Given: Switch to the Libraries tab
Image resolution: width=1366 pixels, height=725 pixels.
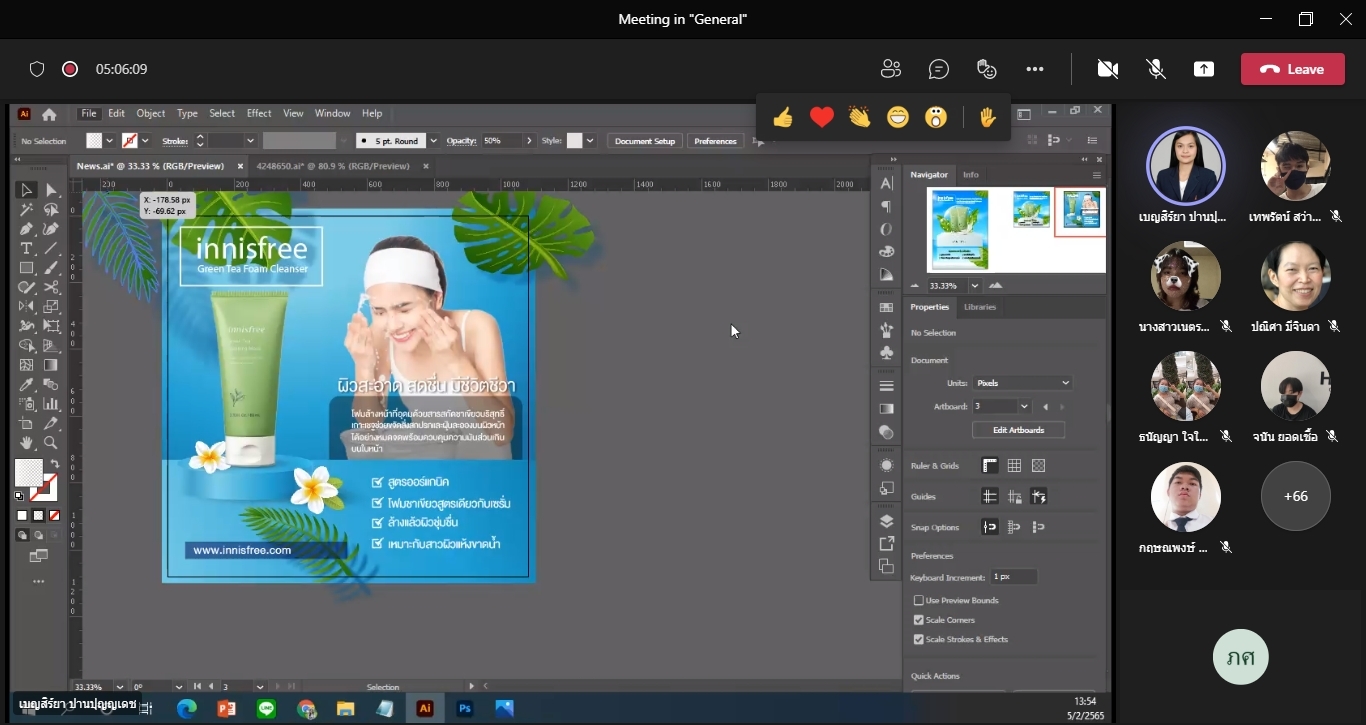Looking at the screenshot, I should pos(980,307).
